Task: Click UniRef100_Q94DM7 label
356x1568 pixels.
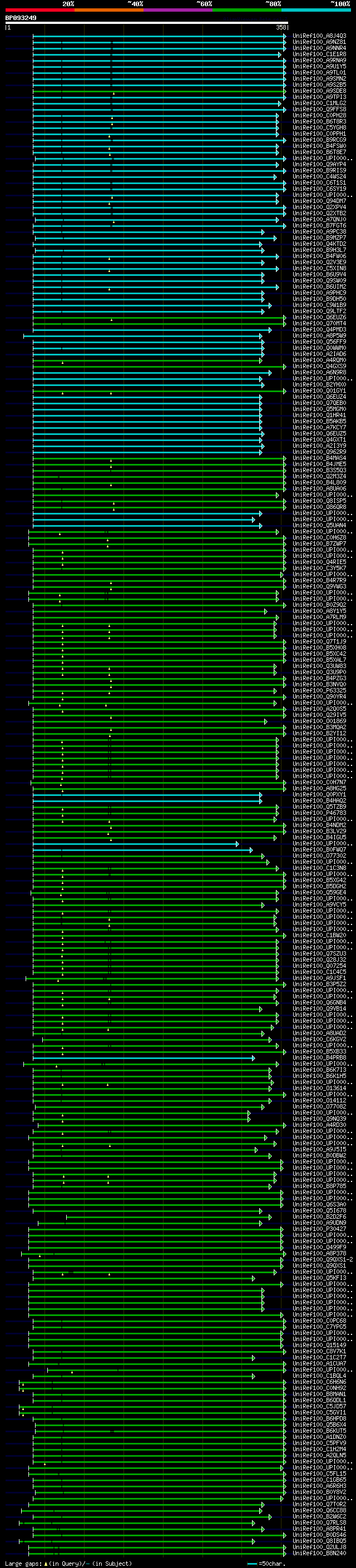Action: (319, 201)
